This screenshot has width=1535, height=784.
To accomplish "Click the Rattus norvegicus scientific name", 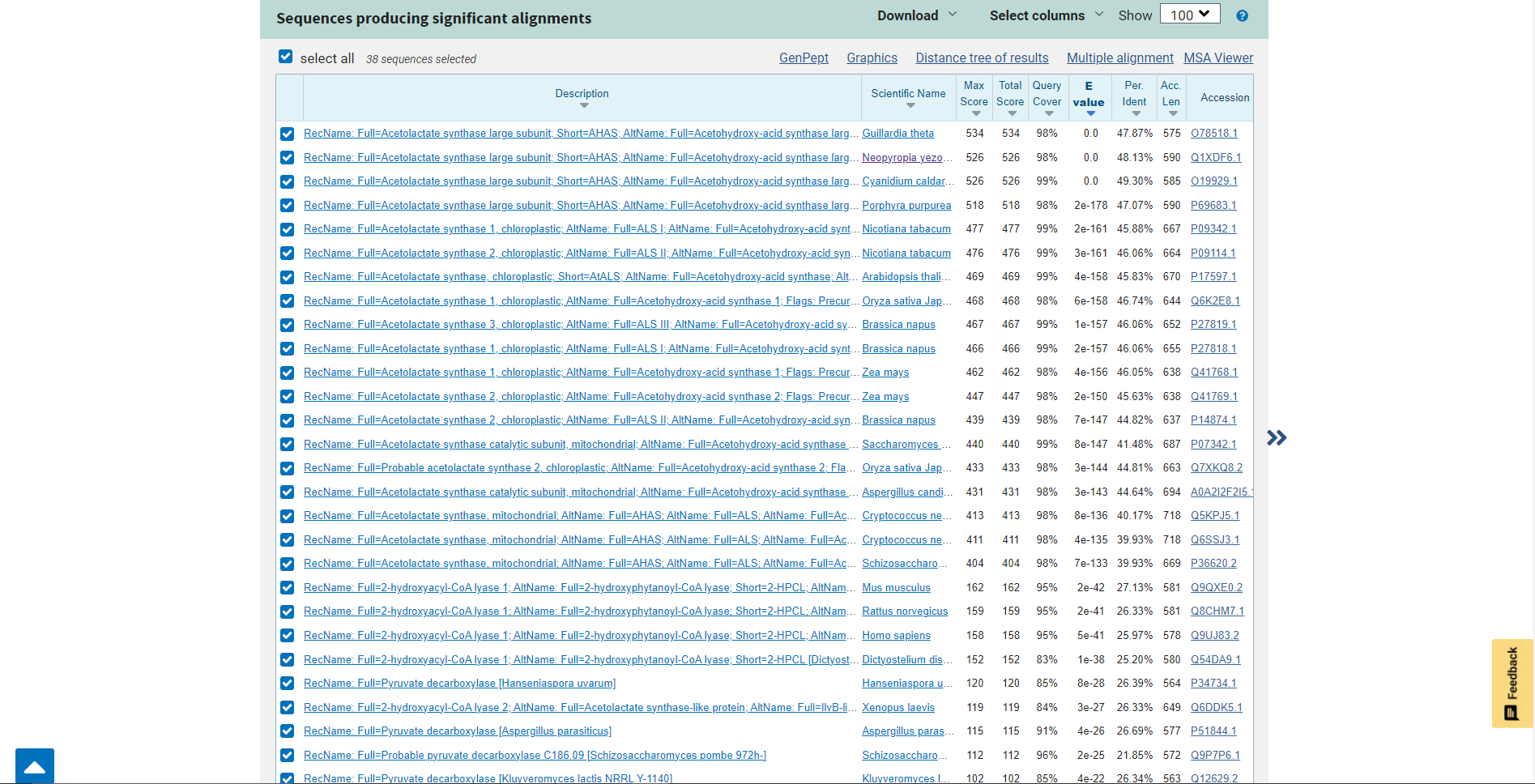I will point(905,611).
